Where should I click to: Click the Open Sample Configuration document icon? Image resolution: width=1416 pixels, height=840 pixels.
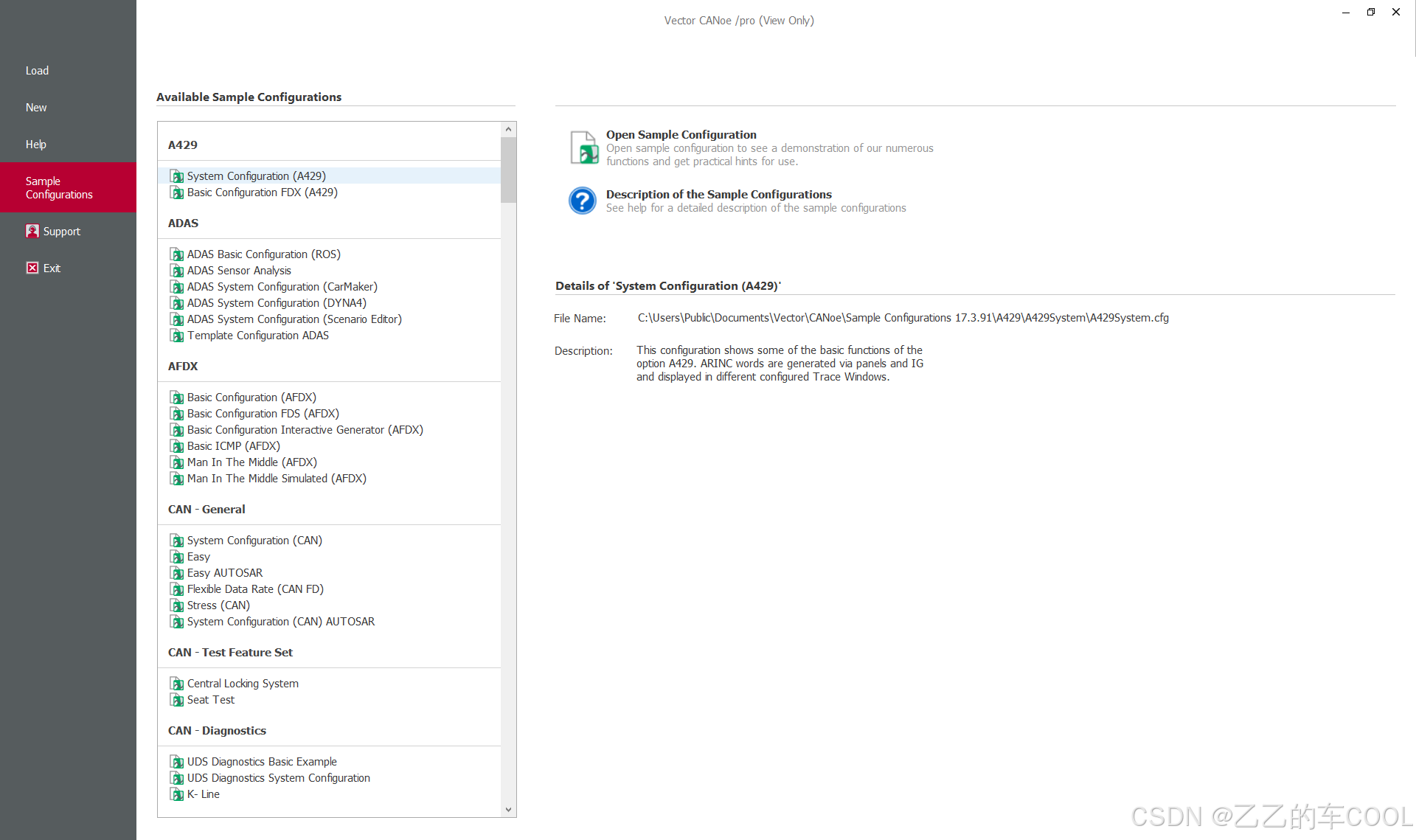583,147
